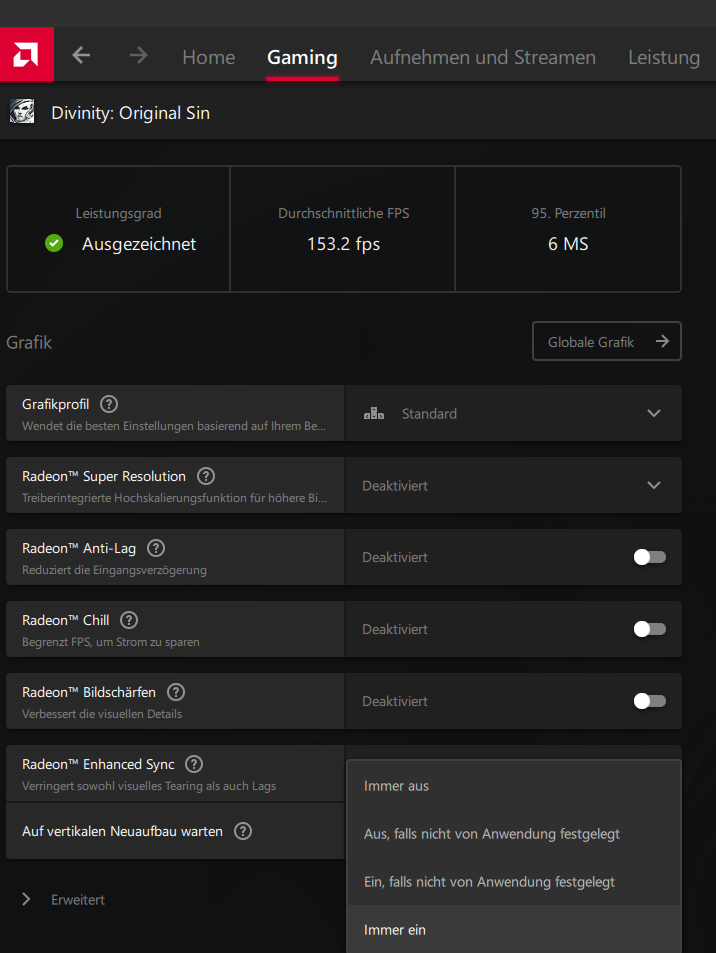716x953 pixels.
Task: Click the Divinity: Original Sin game icon
Action: click(x=21, y=112)
